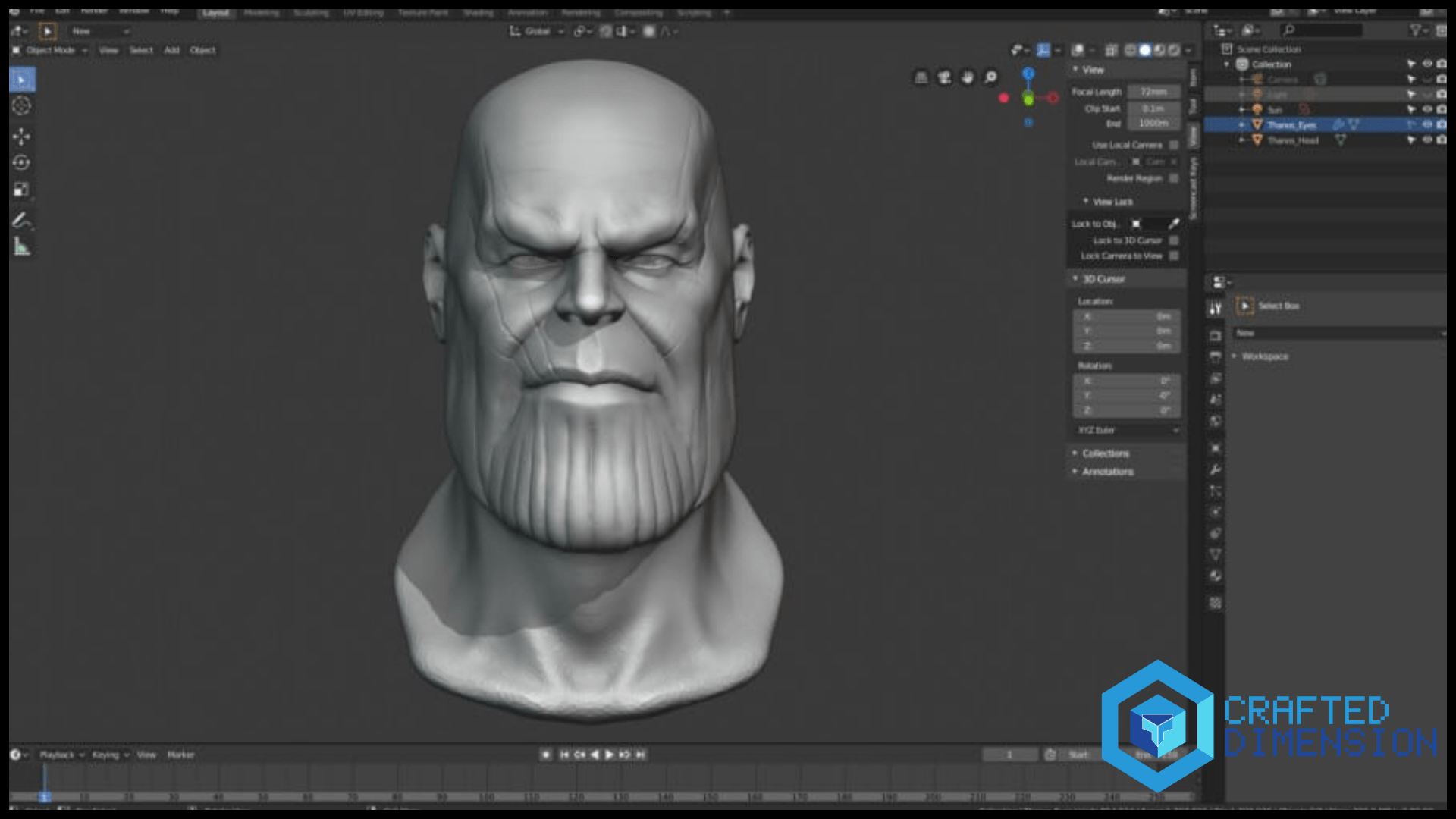This screenshot has width=1456, height=819.
Task: Click the red X axis circle on gizmo
Action: pyautogui.click(x=1053, y=98)
